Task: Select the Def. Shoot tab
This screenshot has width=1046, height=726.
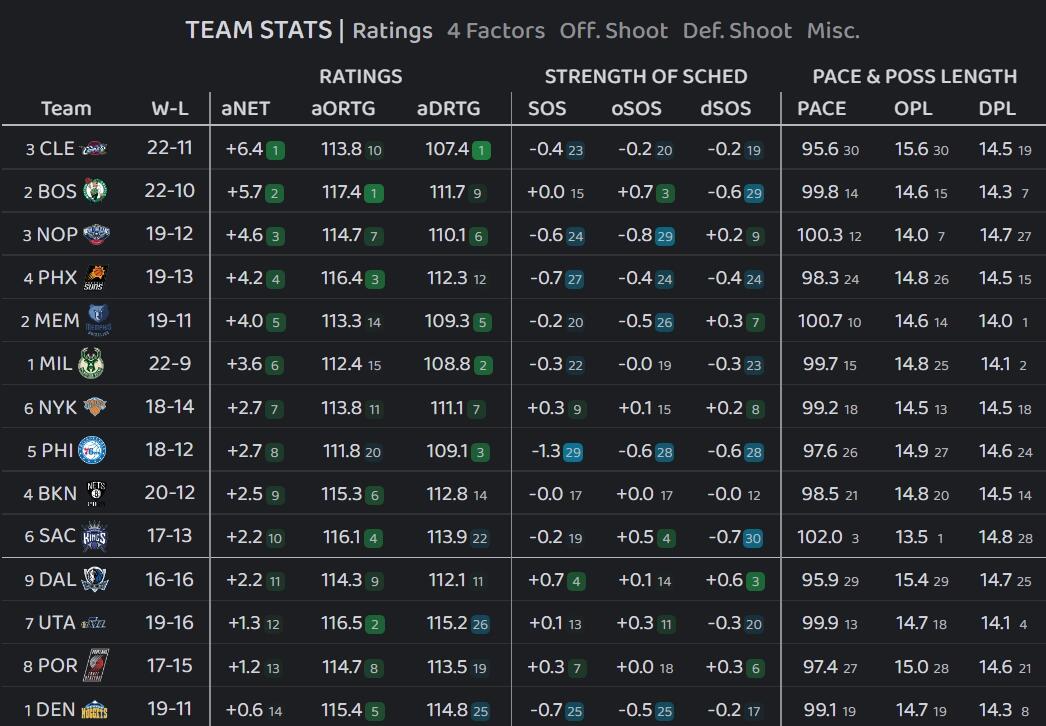Action: [737, 31]
